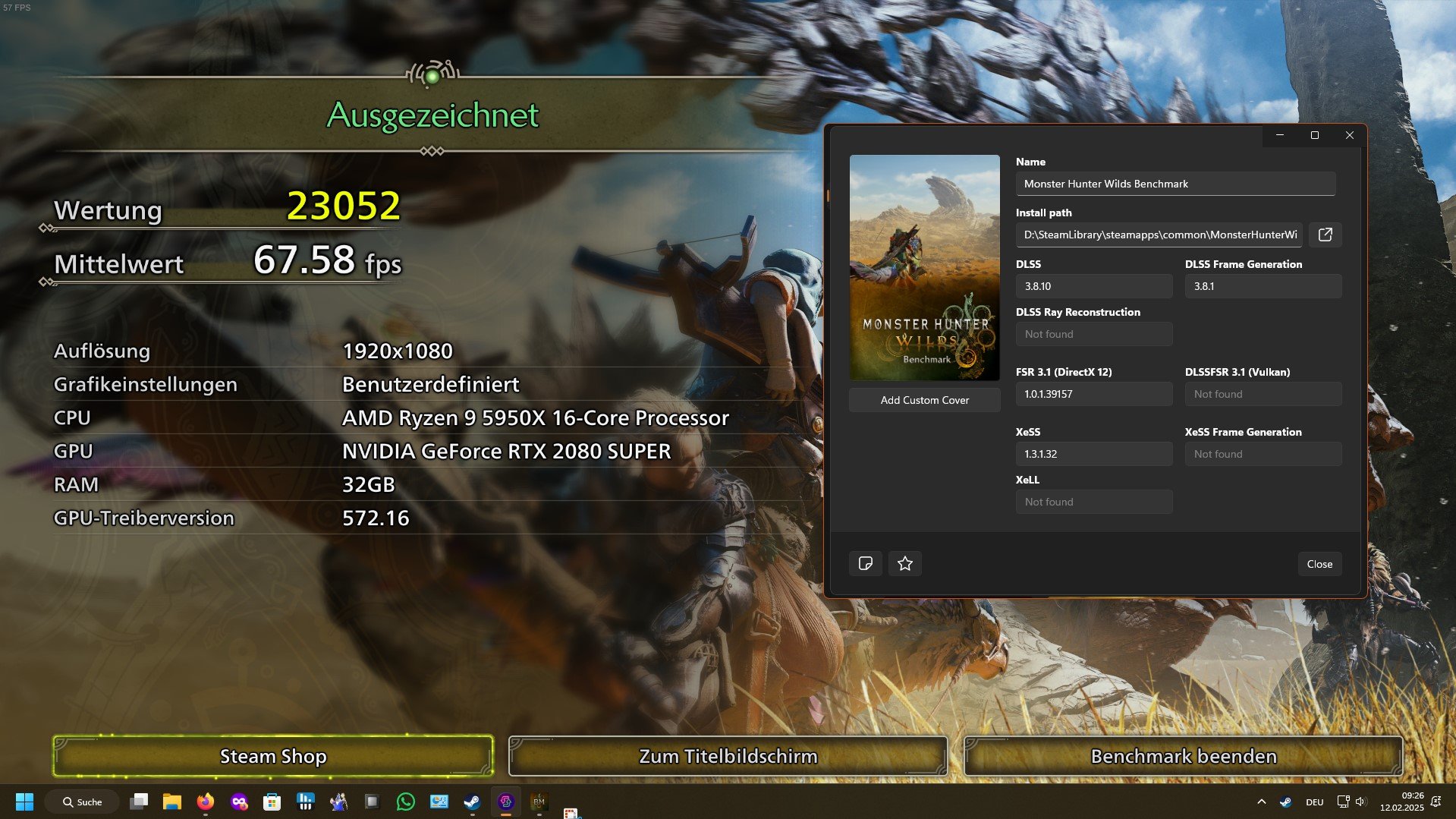Launch Steam from the taskbar
1456x819 pixels.
pos(472,802)
